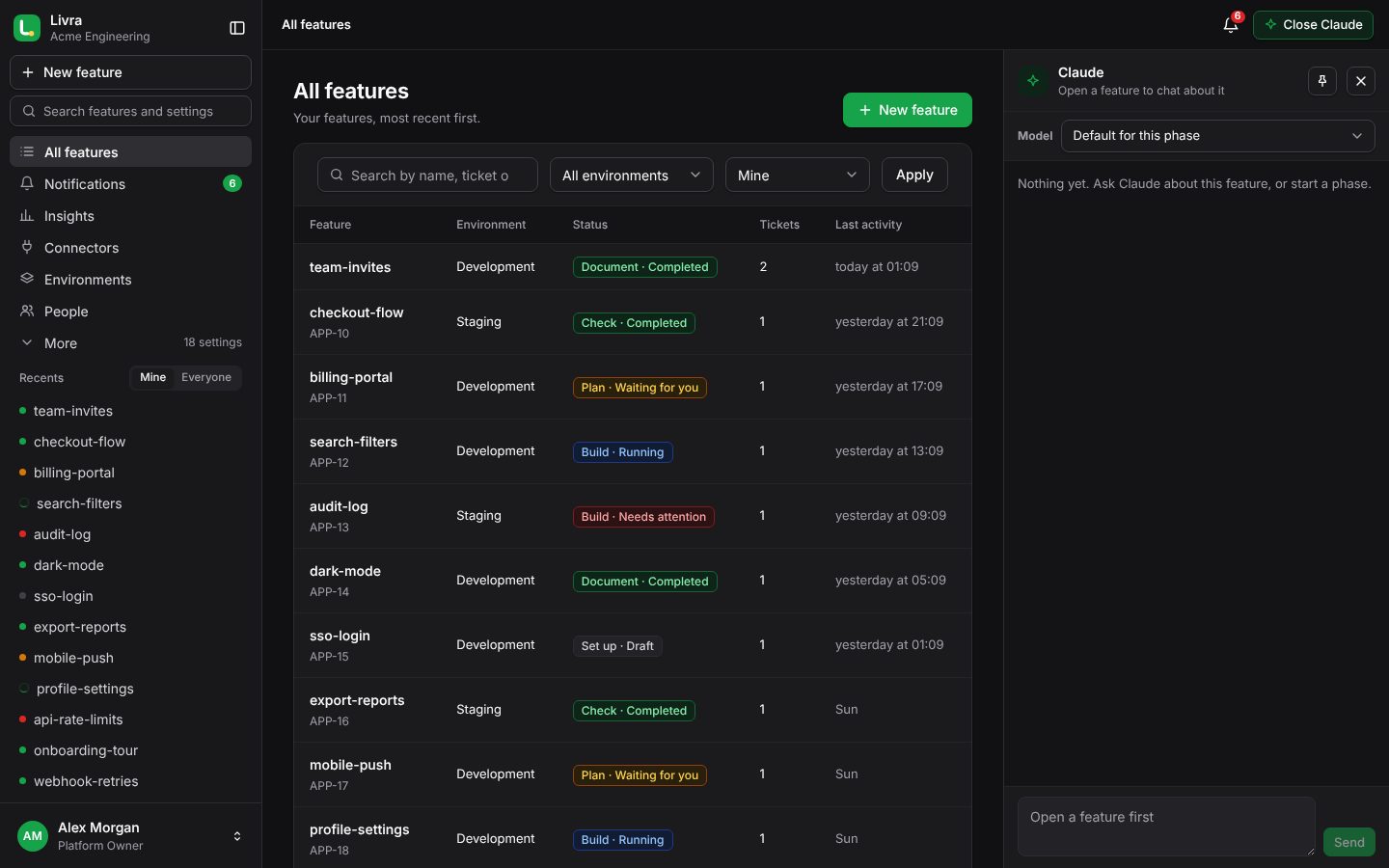The width and height of the screenshot is (1389, 868).
Task: Open the billing-portal feature row
Action: [633, 387]
